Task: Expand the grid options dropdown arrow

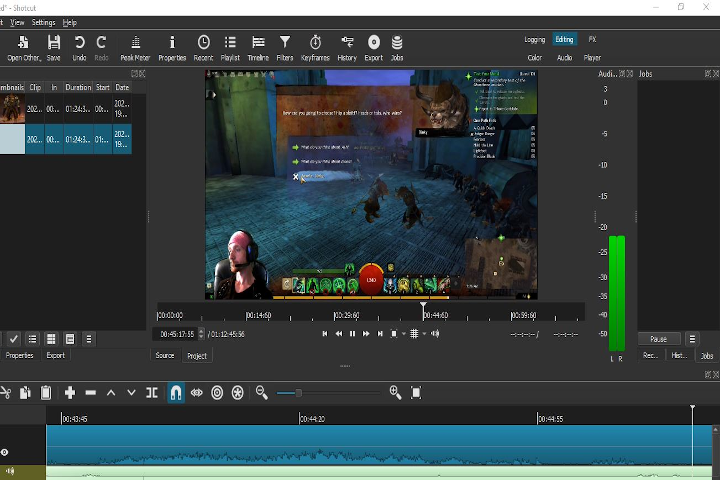Action: click(424, 334)
